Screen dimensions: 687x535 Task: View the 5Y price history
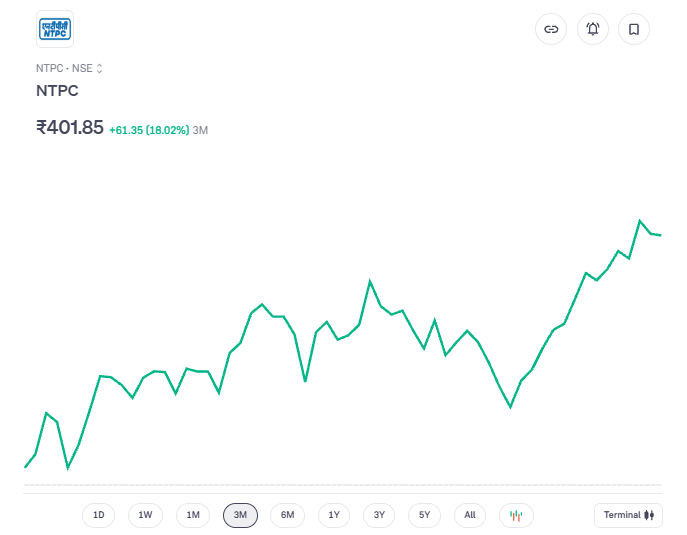tap(424, 515)
